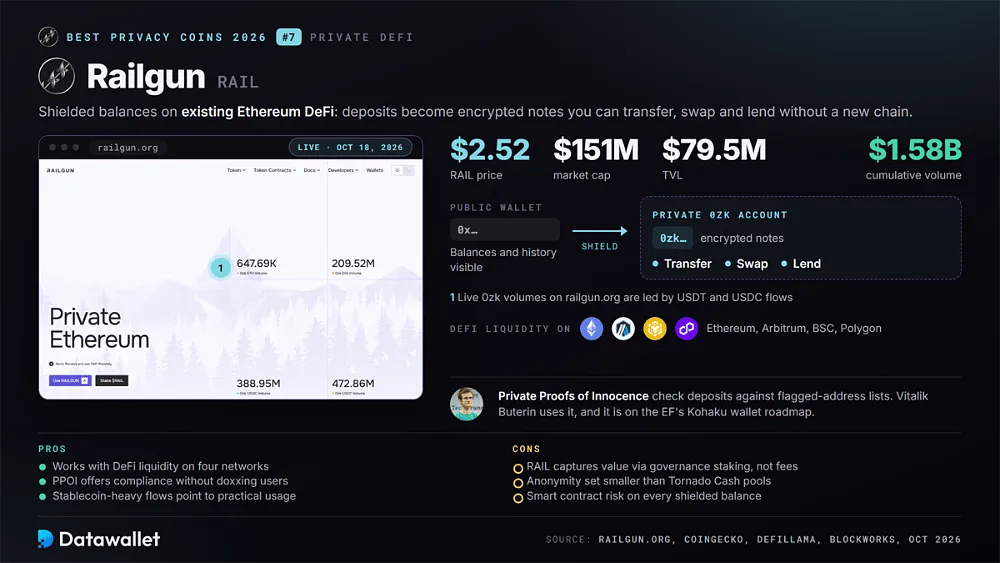Screen dimensions: 1000x563
Task: Click the Stake $RAIL button
Action: pyautogui.click(x=112, y=381)
